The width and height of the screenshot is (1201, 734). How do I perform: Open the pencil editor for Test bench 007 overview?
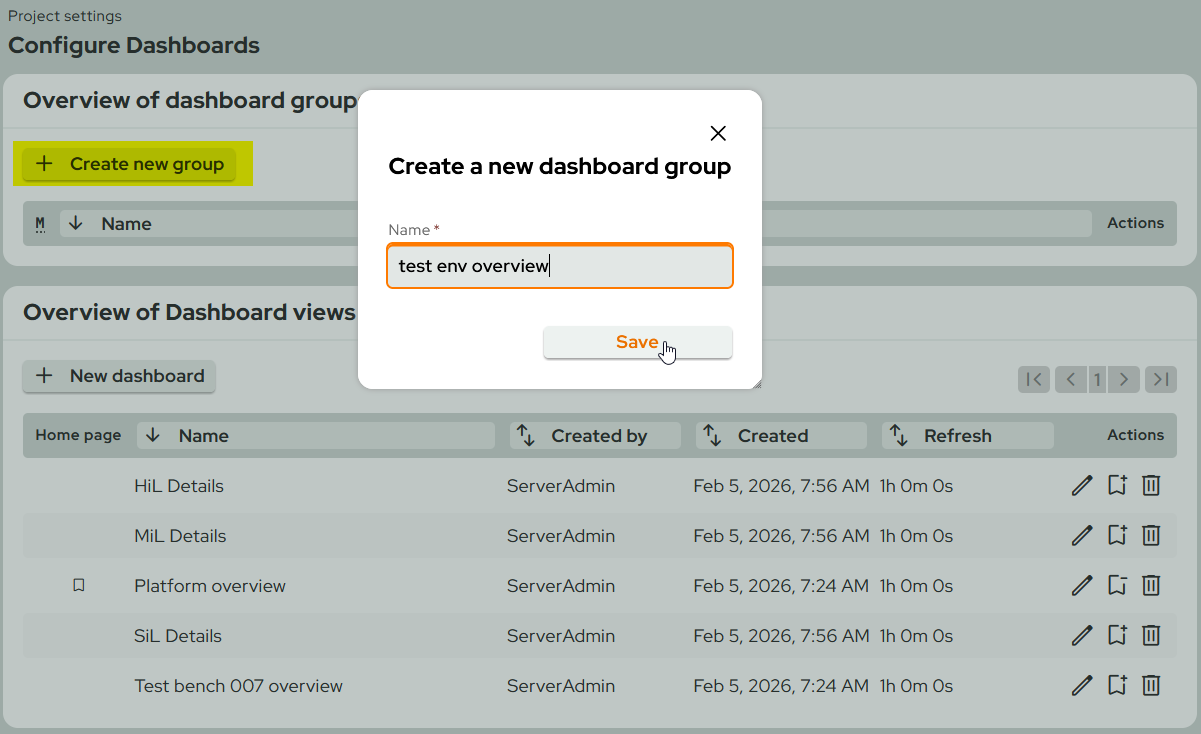point(1082,685)
